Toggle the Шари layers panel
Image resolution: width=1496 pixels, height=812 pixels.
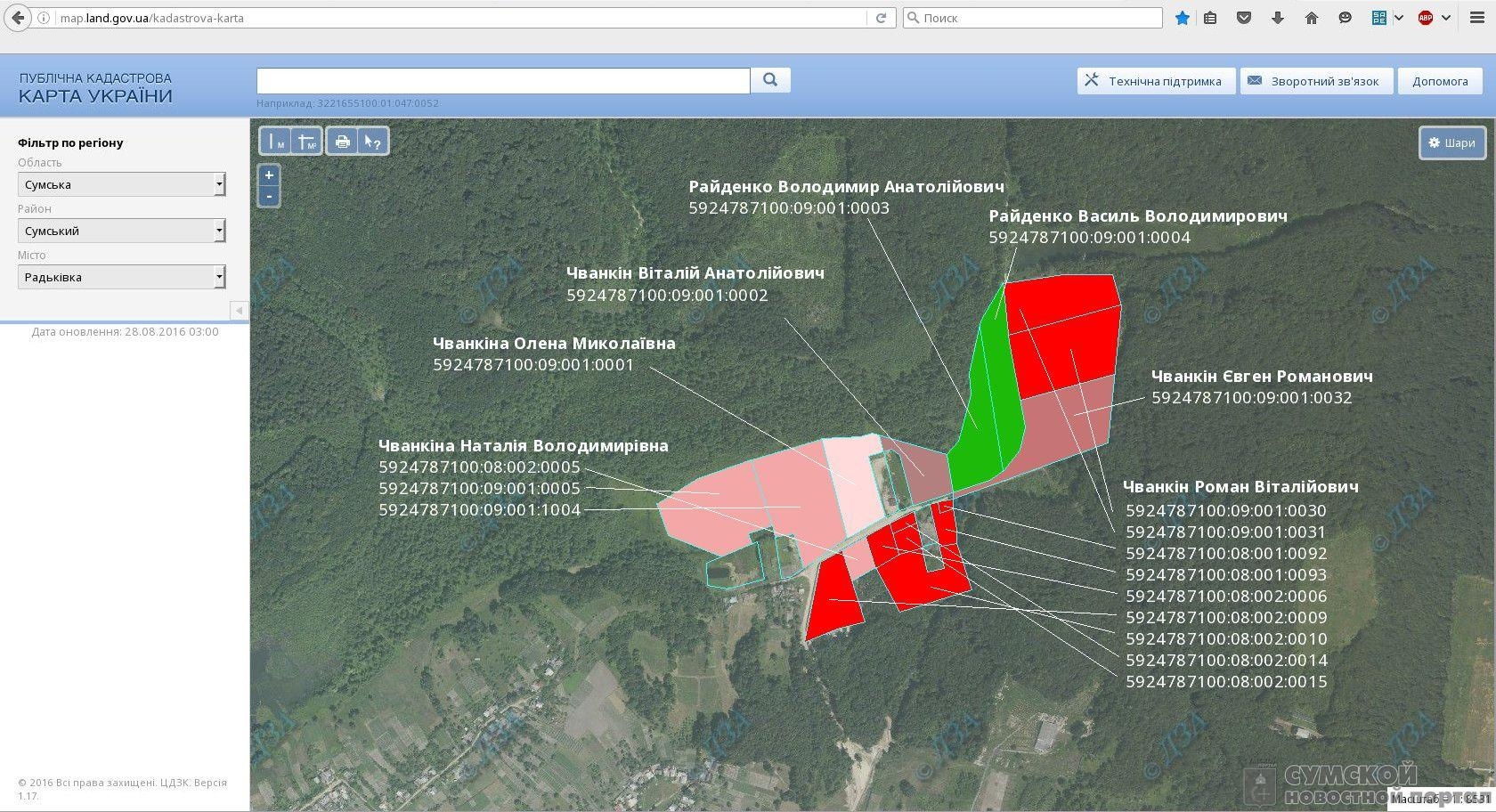click(1451, 142)
